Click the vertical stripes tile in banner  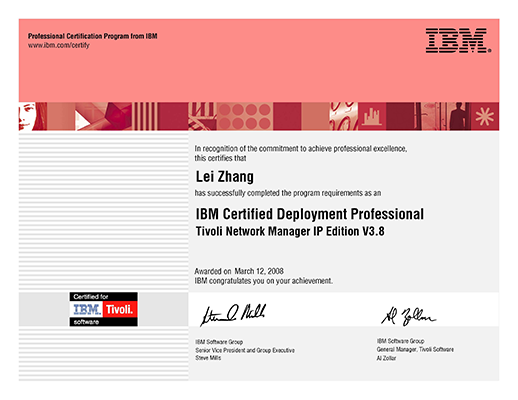click(145, 116)
